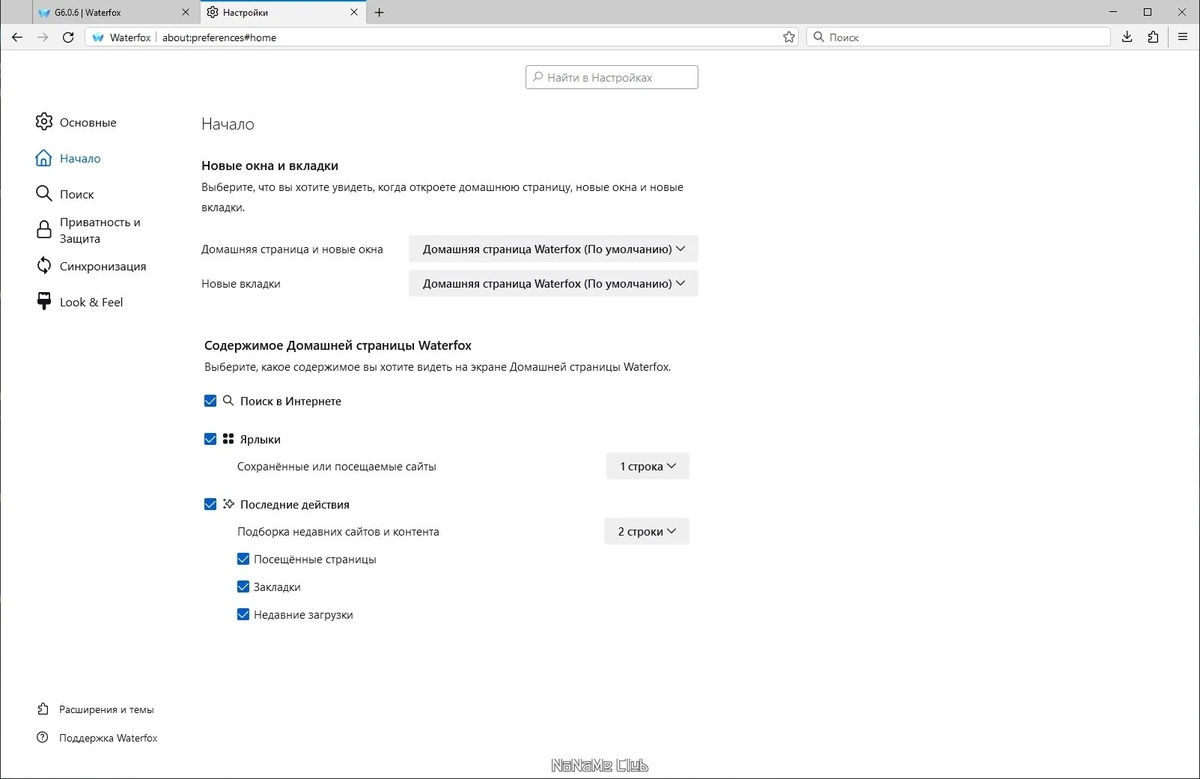The height and width of the screenshot is (779, 1200).
Task: Click the Начало page heading
Action: point(228,124)
